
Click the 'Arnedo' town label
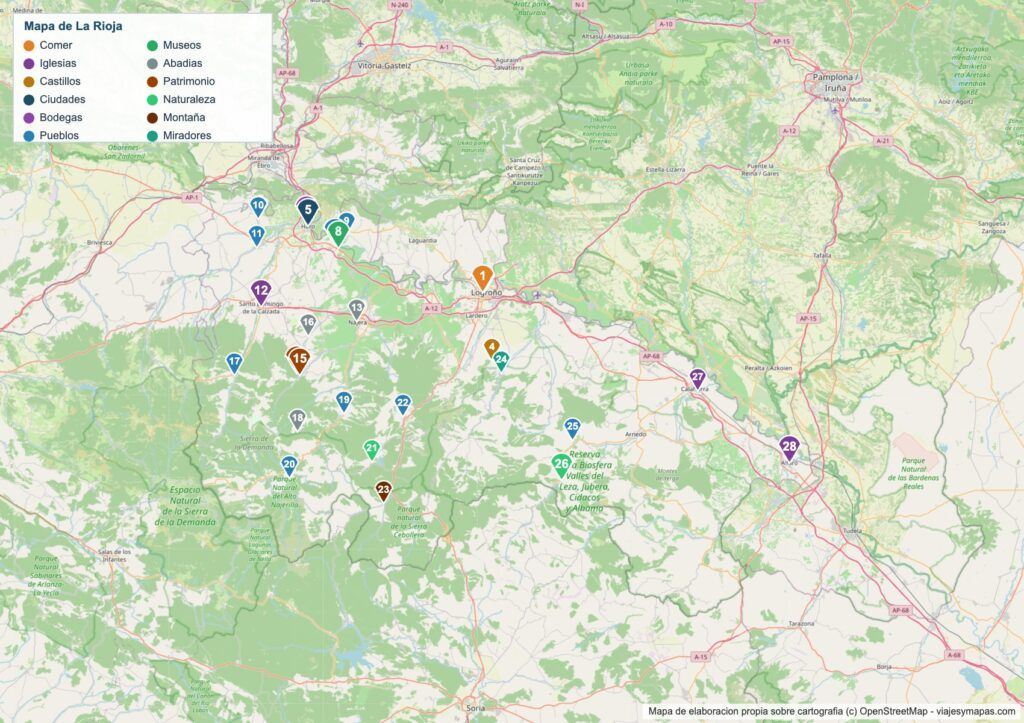tap(635, 434)
